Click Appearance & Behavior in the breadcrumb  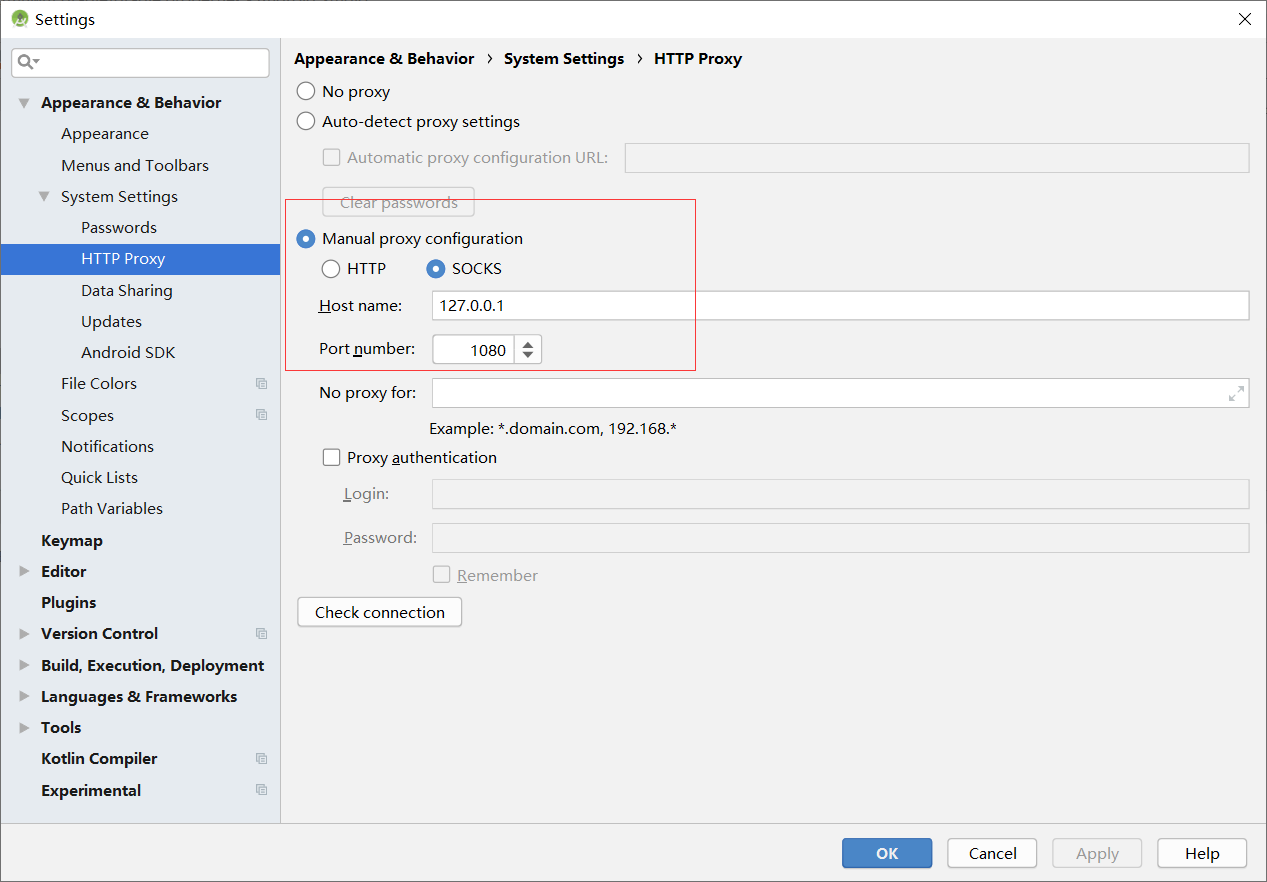tap(384, 59)
